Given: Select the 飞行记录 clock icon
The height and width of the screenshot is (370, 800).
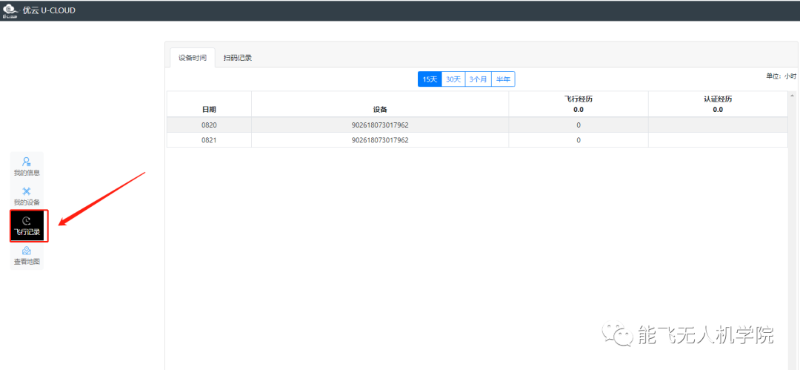Looking at the screenshot, I should (27, 221).
